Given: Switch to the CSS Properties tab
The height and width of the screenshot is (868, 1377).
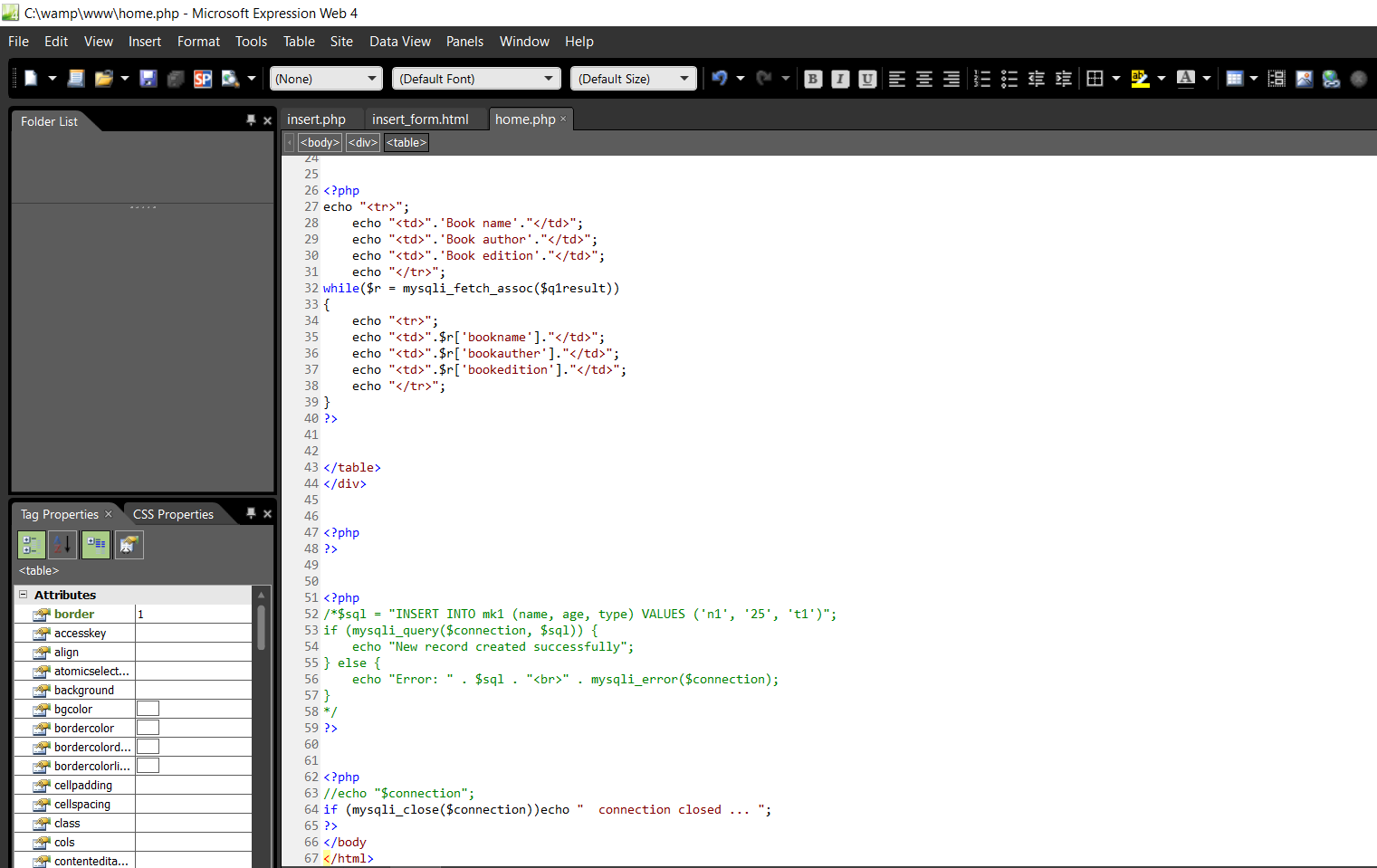Looking at the screenshot, I should tap(173, 514).
